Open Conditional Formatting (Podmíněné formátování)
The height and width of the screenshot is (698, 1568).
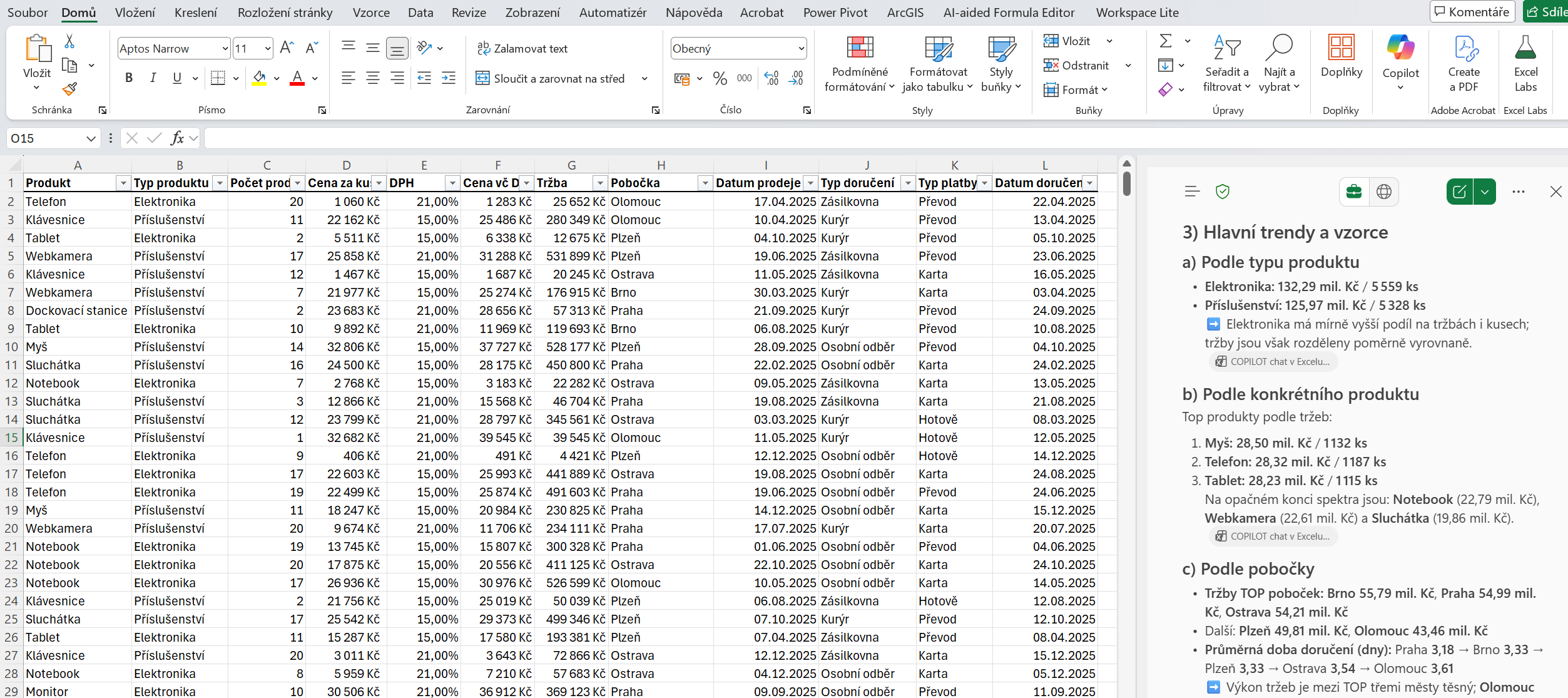[x=859, y=63]
